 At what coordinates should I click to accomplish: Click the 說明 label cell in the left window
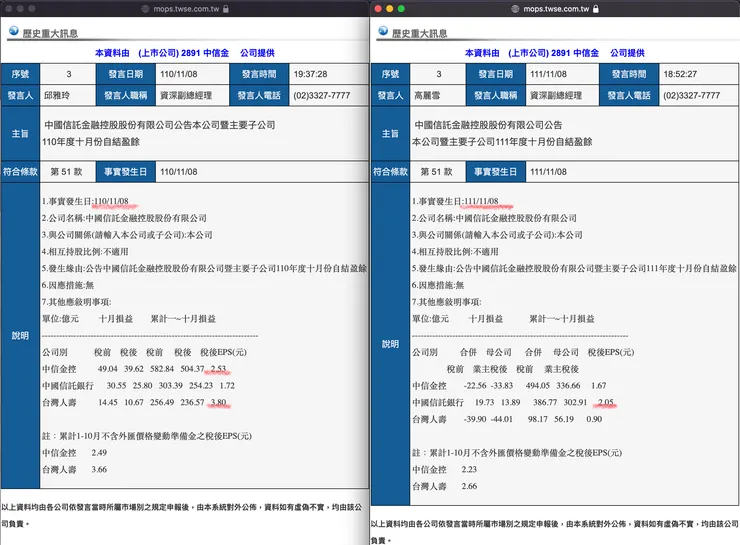click(x=20, y=335)
